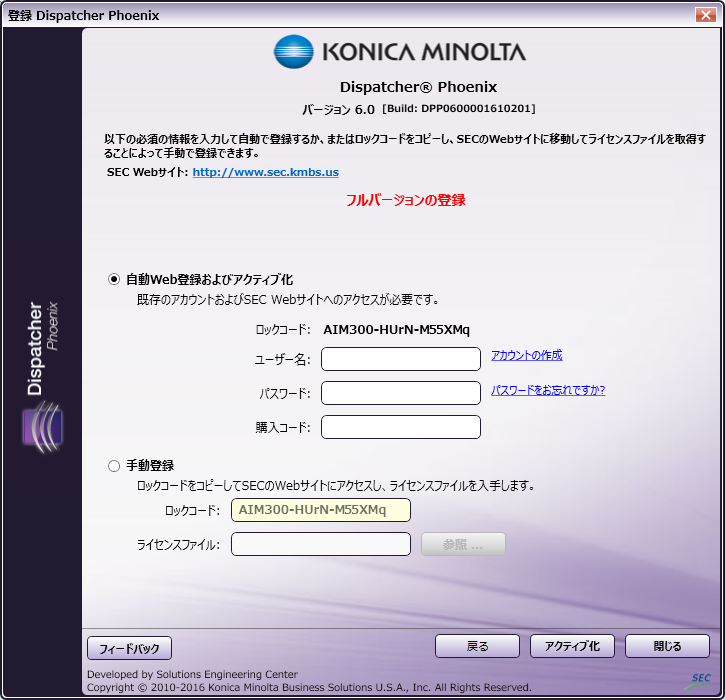
Task: Focus the ユーザー名 input field
Action: coord(401,359)
